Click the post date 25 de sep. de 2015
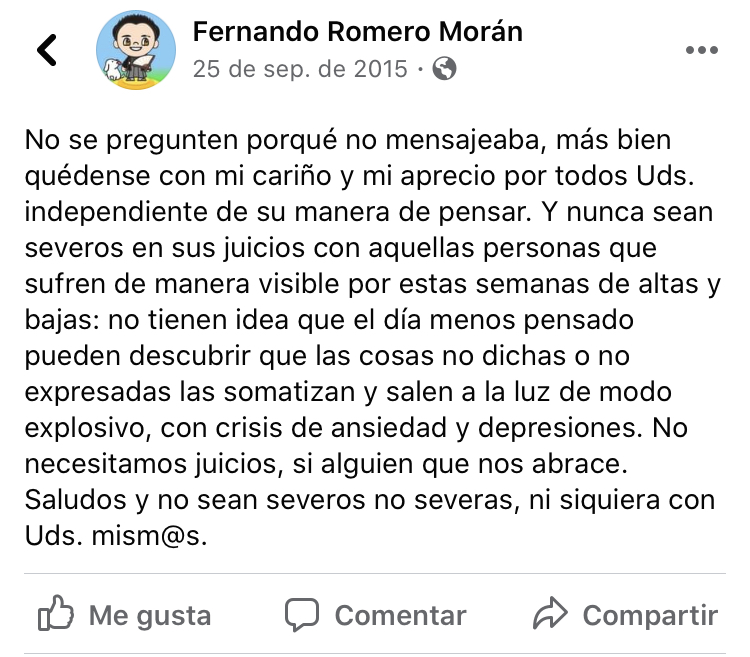The width and height of the screenshot is (750, 657). [x=300, y=69]
